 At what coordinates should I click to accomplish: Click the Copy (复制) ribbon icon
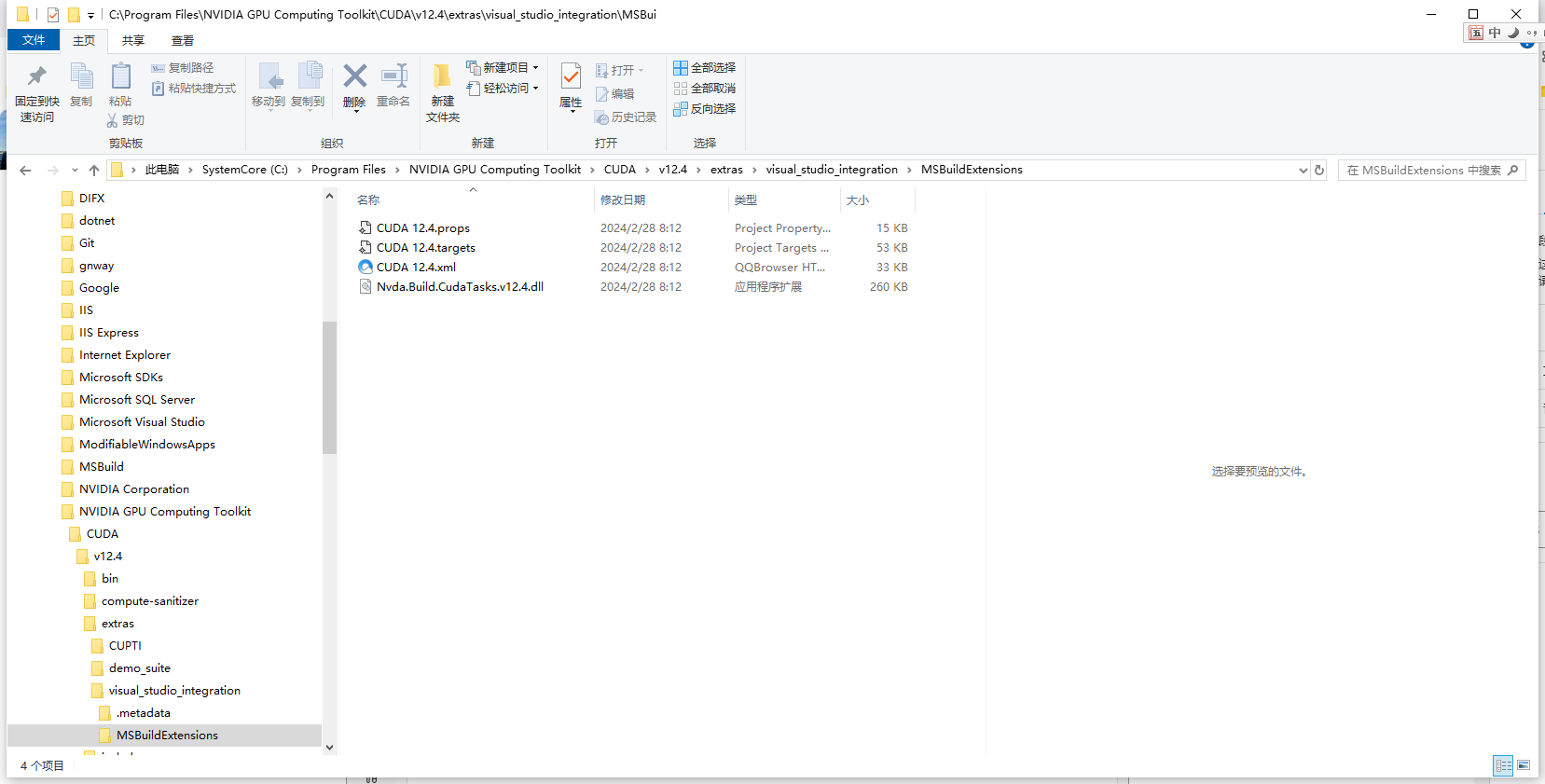coord(81,85)
